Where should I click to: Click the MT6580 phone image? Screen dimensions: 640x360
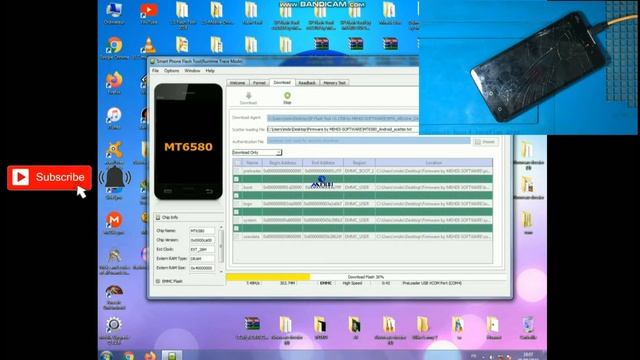tap(188, 142)
